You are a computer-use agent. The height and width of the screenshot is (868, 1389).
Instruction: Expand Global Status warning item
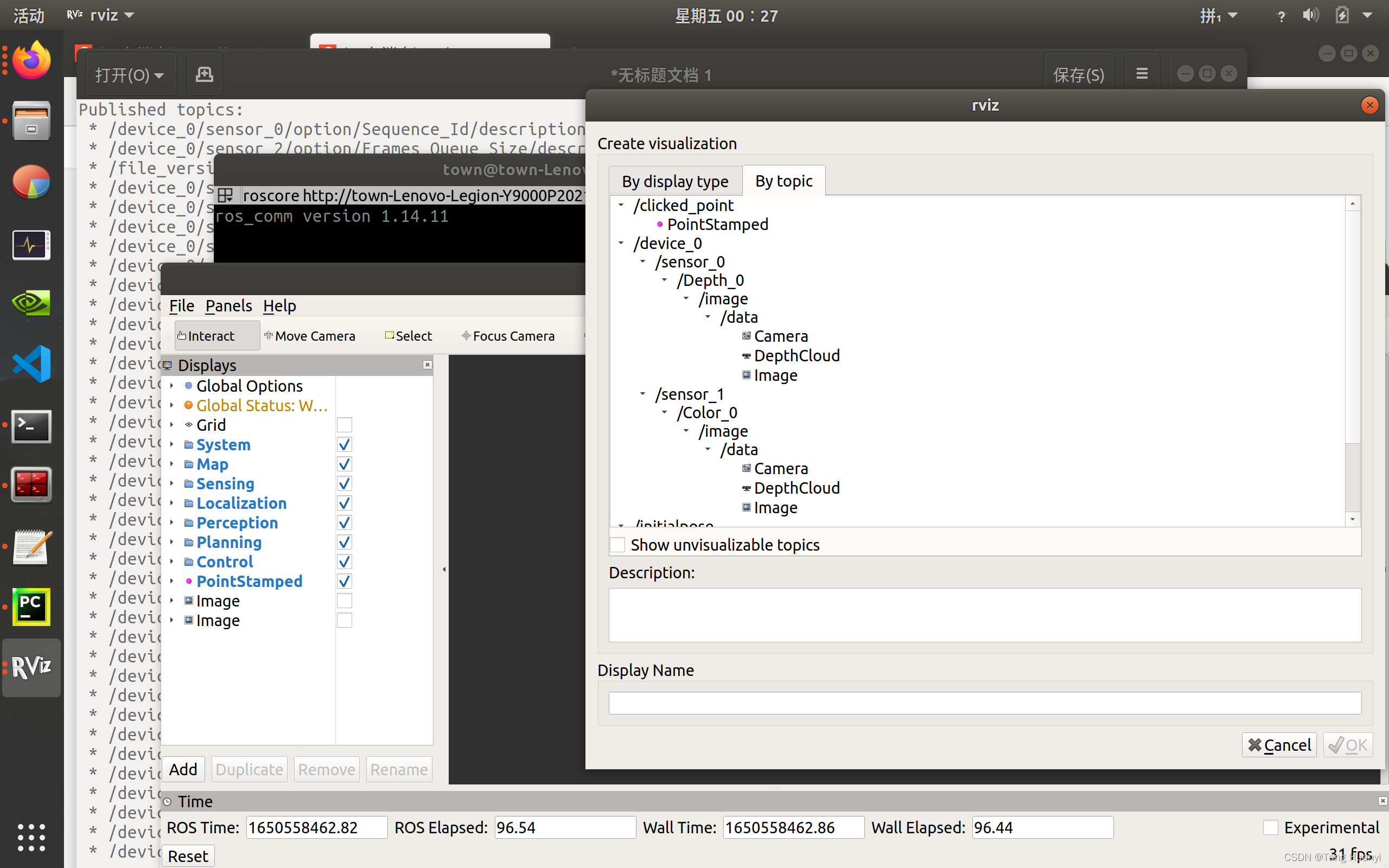(x=171, y=405)
